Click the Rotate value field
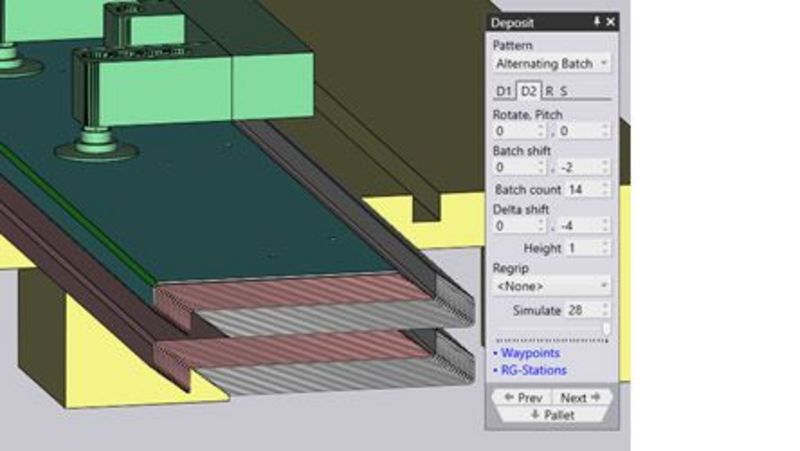 514,131
